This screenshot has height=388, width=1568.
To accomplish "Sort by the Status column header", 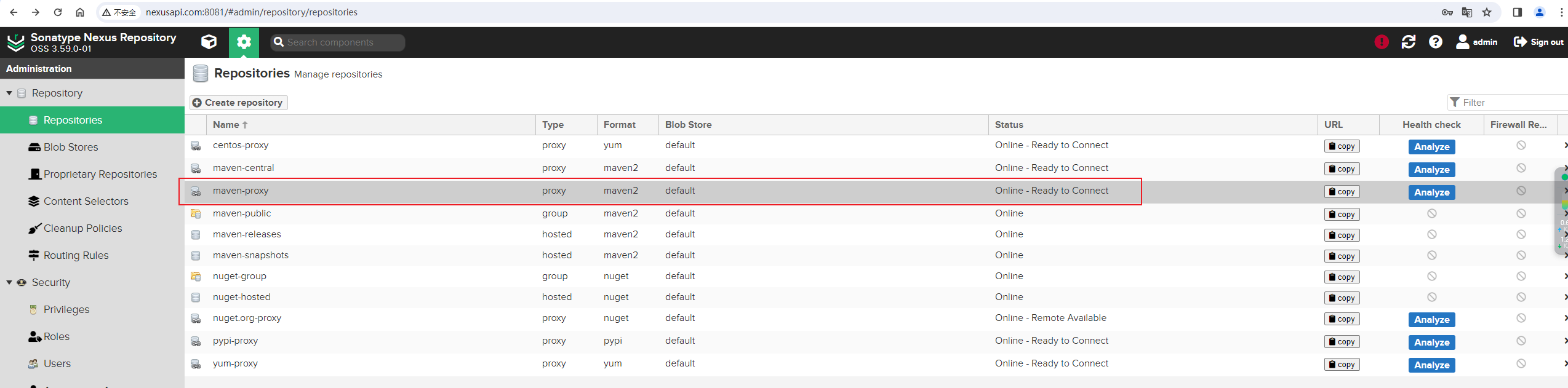I will [1153, 125].
